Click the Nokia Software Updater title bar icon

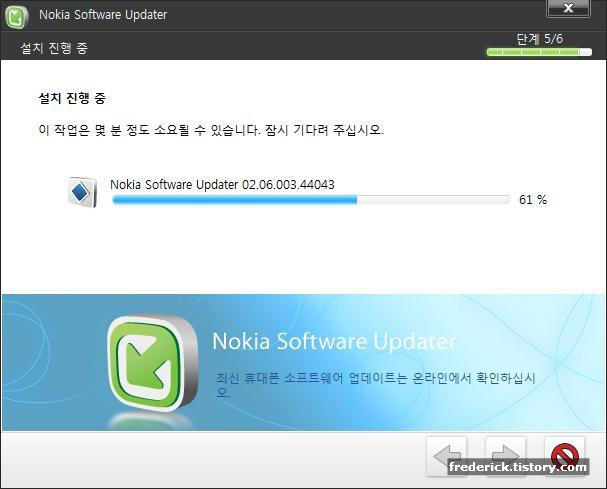click(x=16, y=17)
